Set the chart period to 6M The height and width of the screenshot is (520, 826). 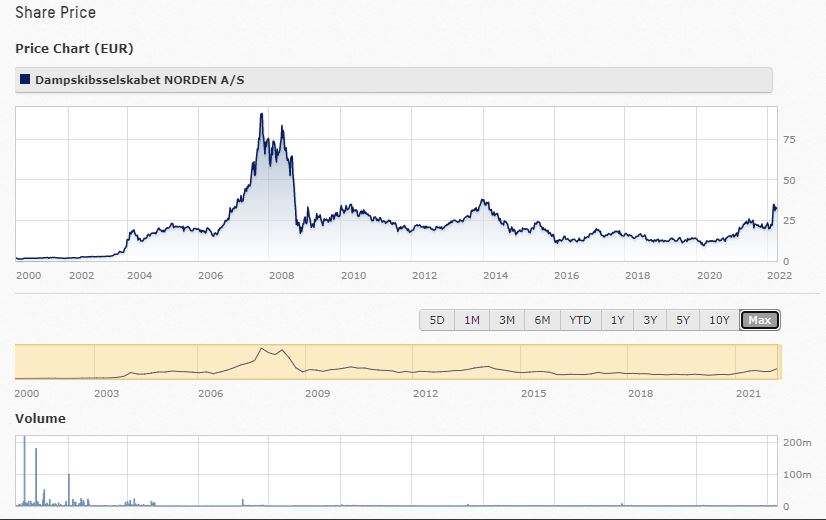[x=542, y=320]
